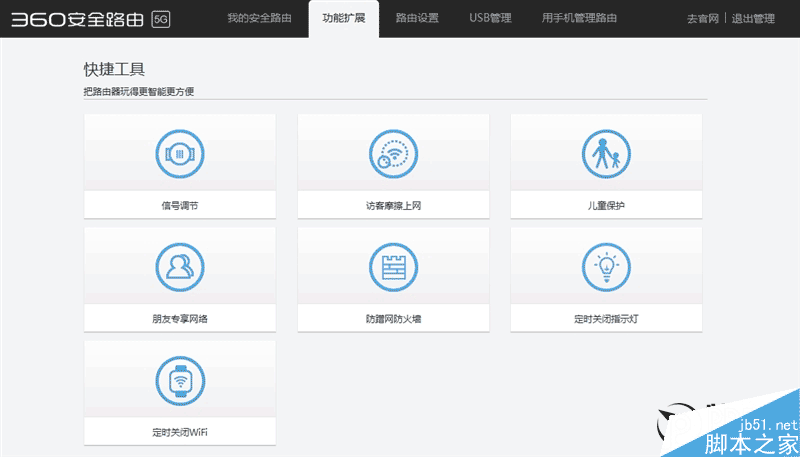Click 退出管理 to log out
Image resolution: width=800 pixels, height=457 pixels.
click(x=753, y=19)
